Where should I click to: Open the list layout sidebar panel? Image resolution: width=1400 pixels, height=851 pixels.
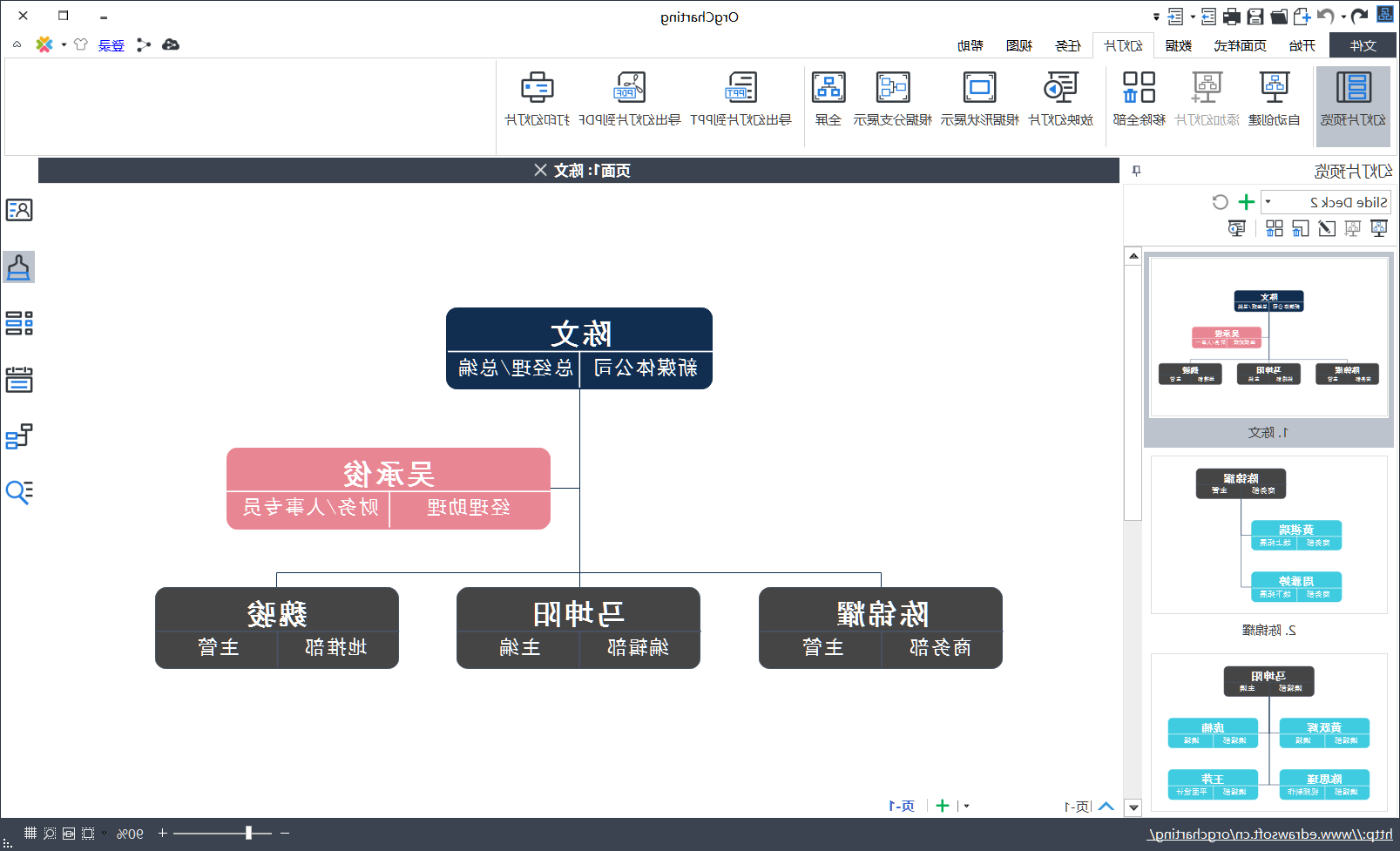(19, 323)
